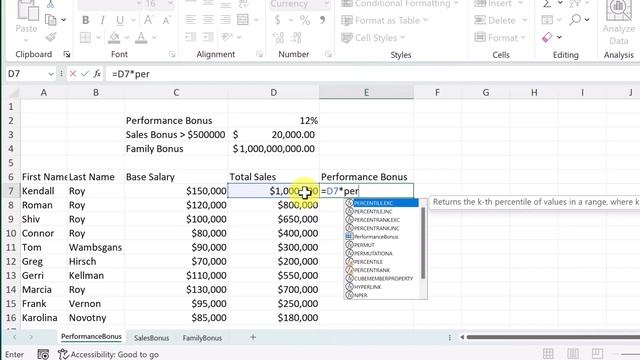Click Increase Font Size icon
Viewport: 640px width, 360px height.
pos(148,20)
